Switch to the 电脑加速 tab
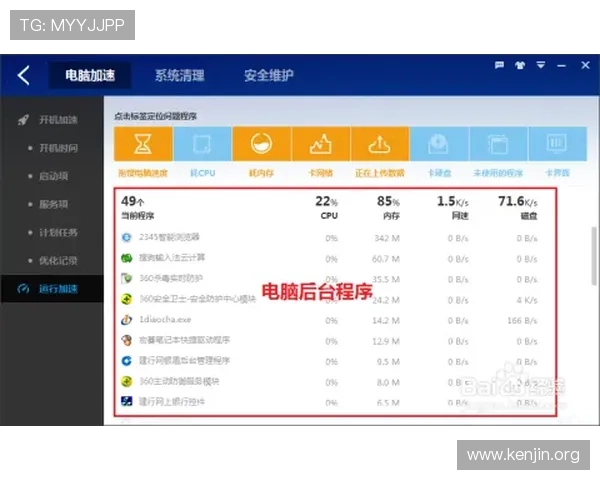The image size is (600, 480). (90, 75)
